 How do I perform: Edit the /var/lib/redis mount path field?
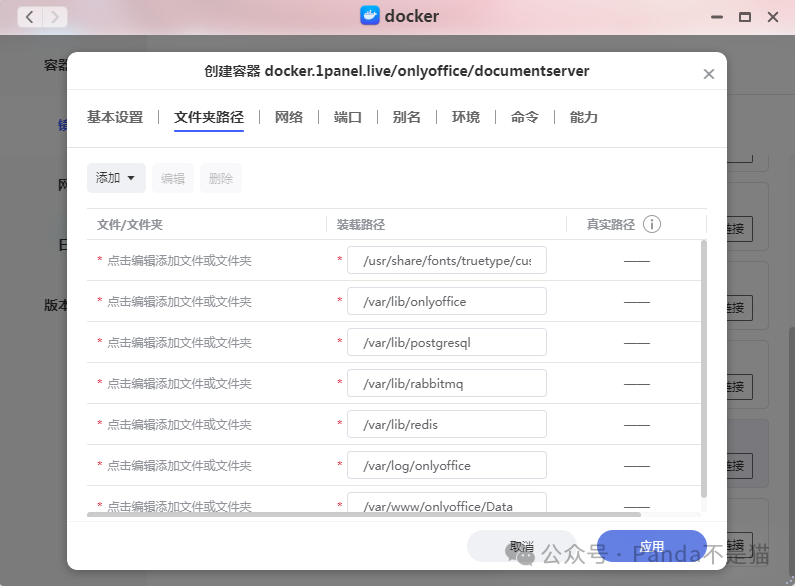pyautogui.click(x=447, y=424)
